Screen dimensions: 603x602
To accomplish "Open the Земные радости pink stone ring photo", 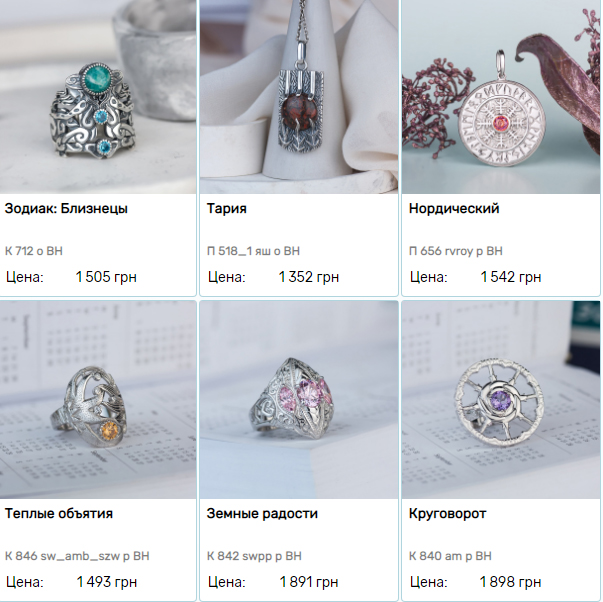I will tap(299, 400).
